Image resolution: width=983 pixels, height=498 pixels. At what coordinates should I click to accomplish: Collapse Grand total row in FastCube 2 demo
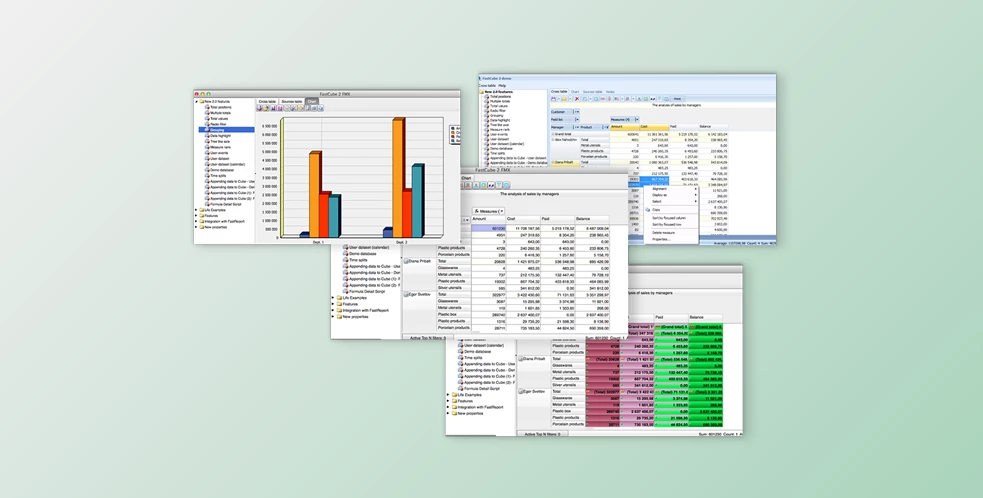553,134
